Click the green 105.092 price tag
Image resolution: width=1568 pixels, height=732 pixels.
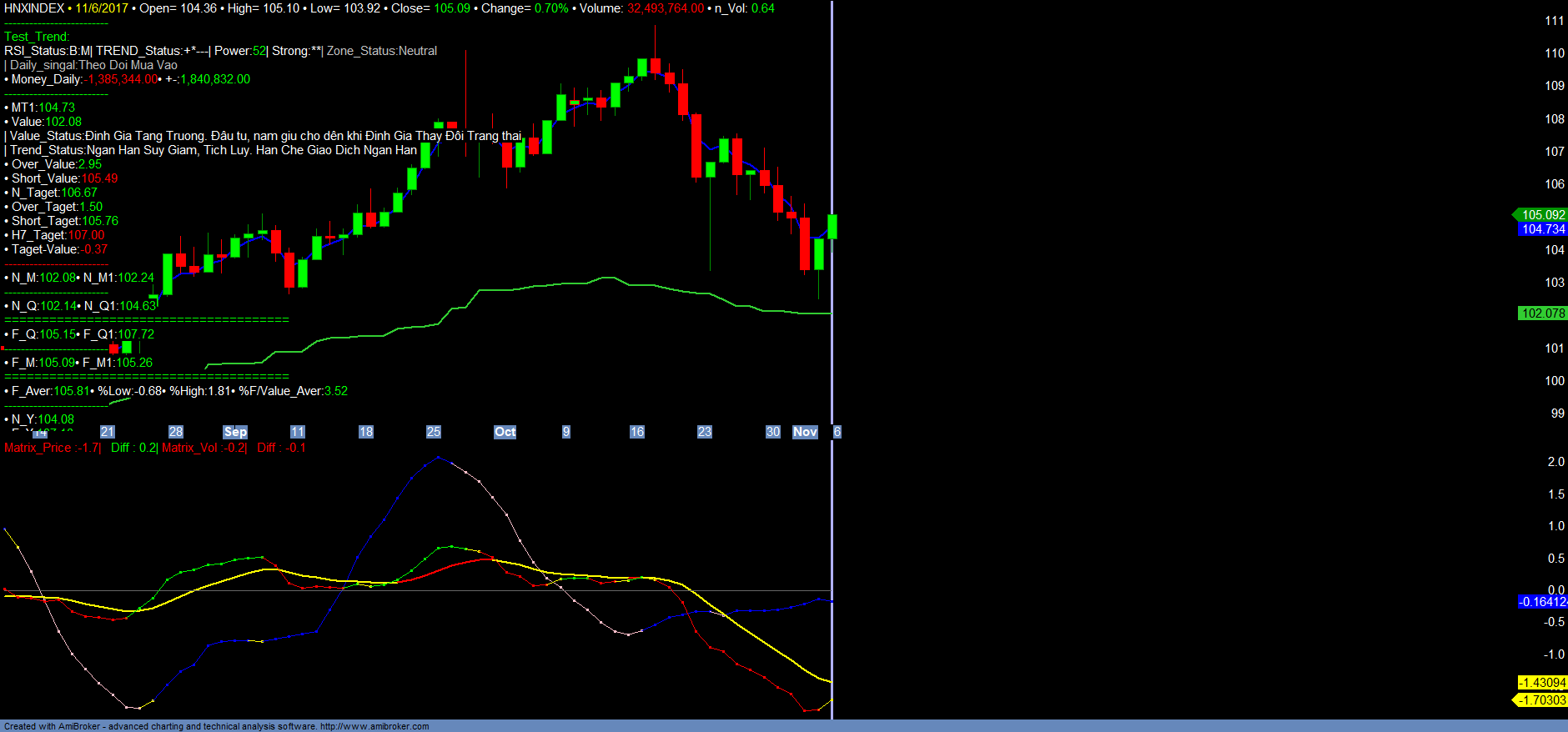point(1543,215)
